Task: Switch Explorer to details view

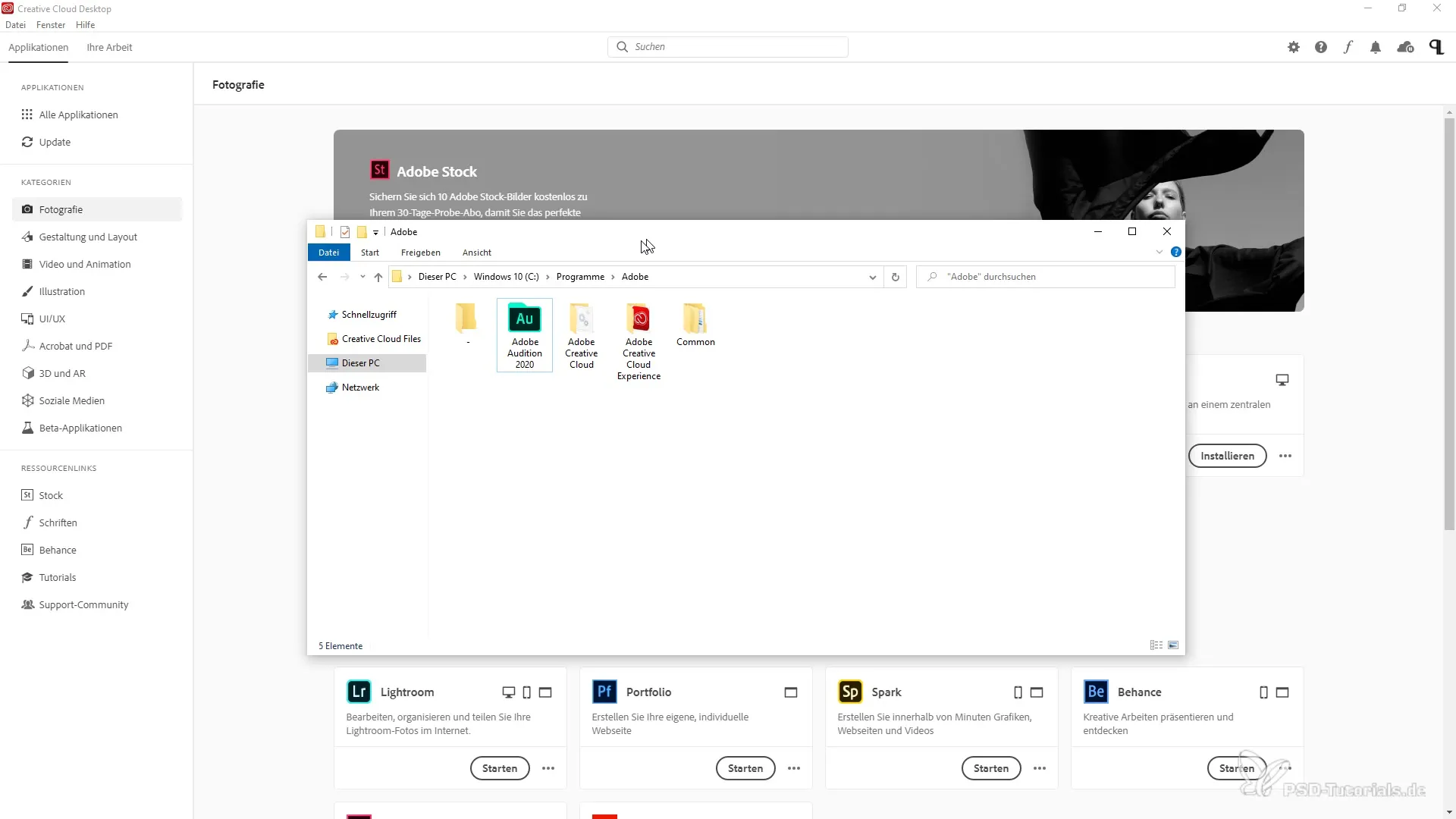Action: [x=1156, y=645]
